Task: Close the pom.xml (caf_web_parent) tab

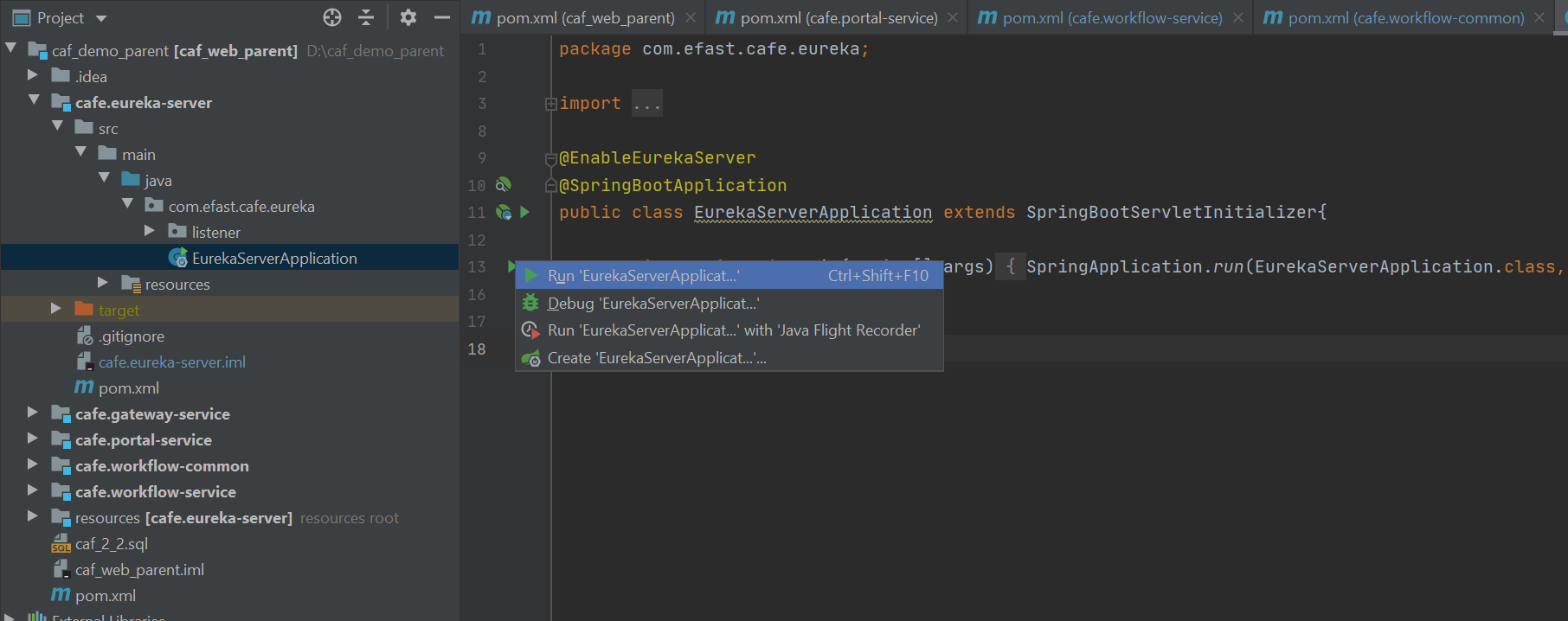Action: click(691, 17)
